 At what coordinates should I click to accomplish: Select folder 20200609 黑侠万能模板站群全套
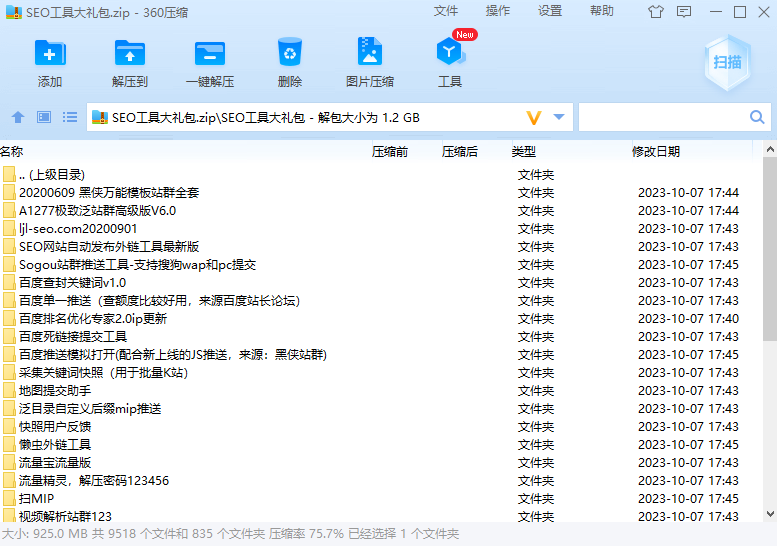[x=381, y=192]
